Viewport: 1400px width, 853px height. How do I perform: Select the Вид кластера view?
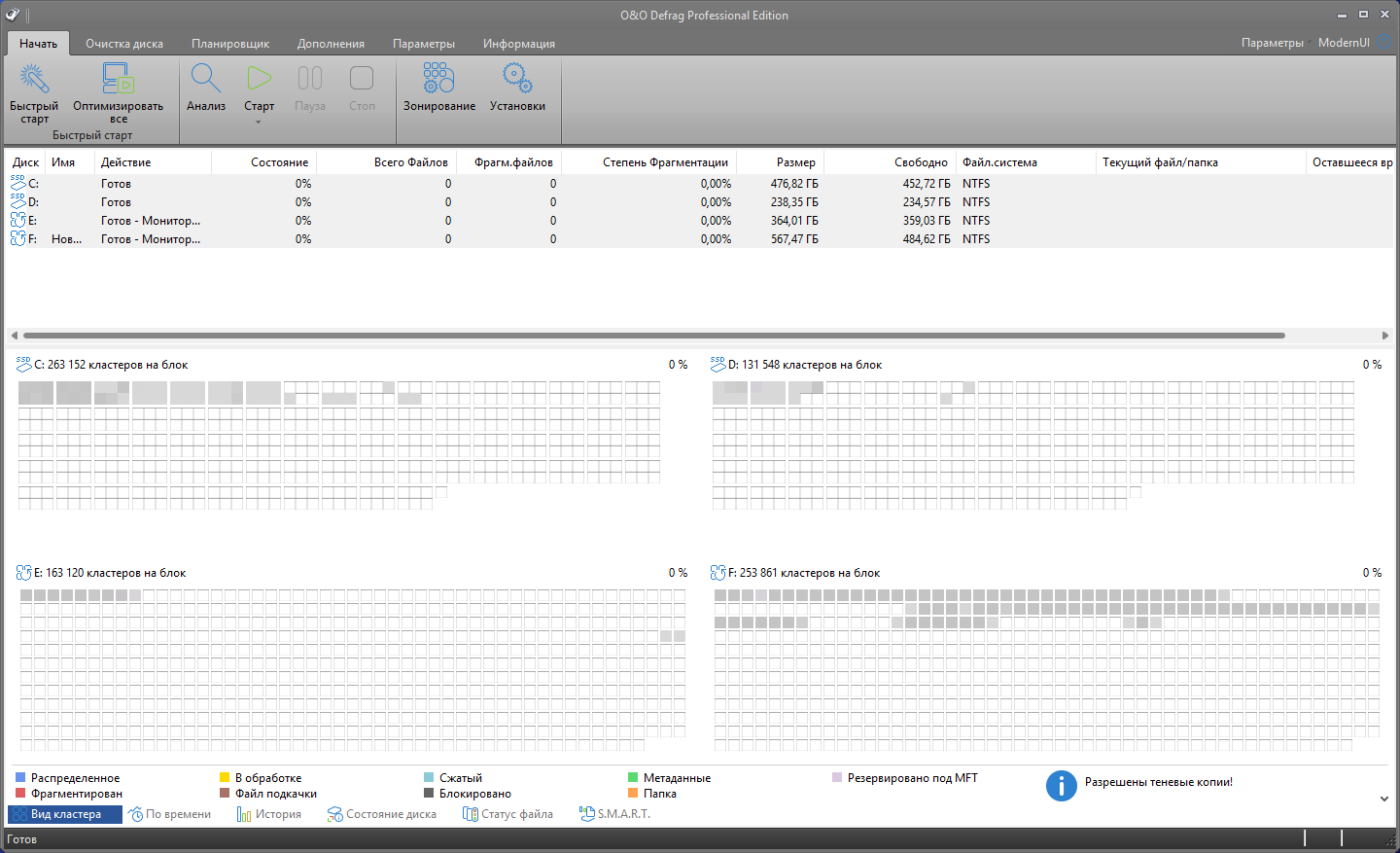tap(65, 814)
